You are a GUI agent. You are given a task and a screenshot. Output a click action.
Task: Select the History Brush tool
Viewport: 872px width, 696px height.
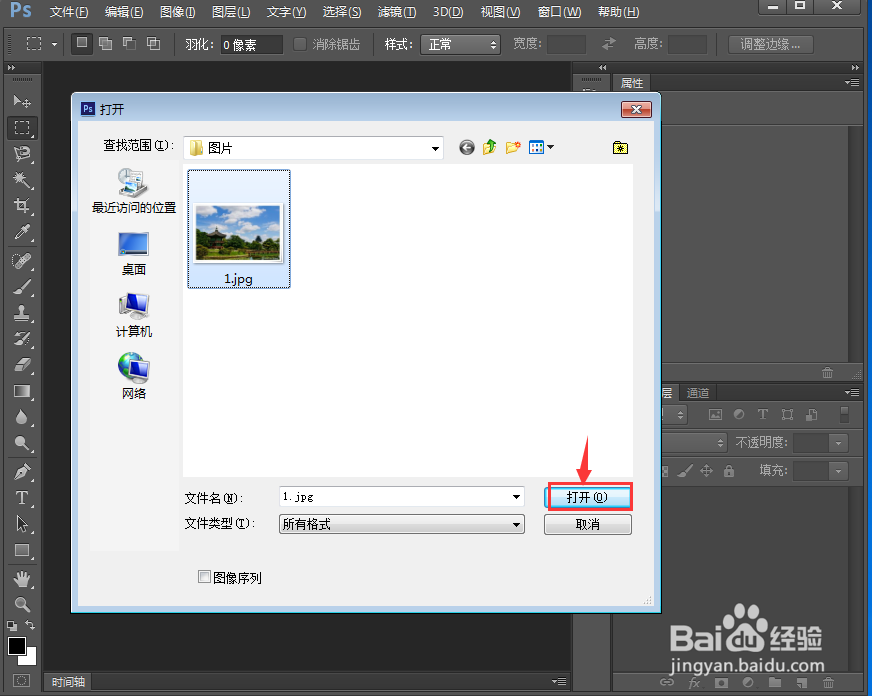22,339
